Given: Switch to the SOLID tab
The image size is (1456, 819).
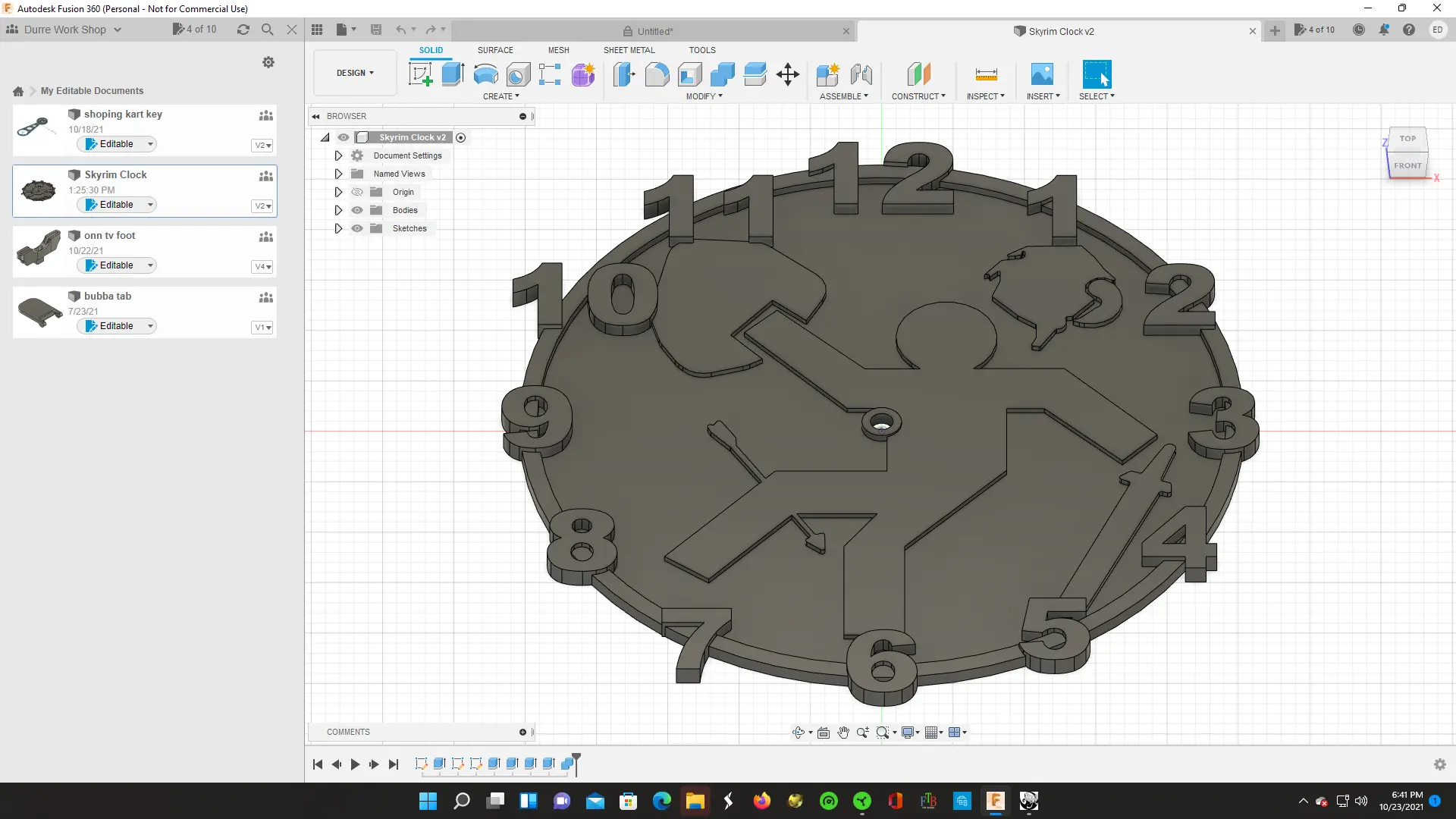Looking at the screenshot, I should 431,50.
